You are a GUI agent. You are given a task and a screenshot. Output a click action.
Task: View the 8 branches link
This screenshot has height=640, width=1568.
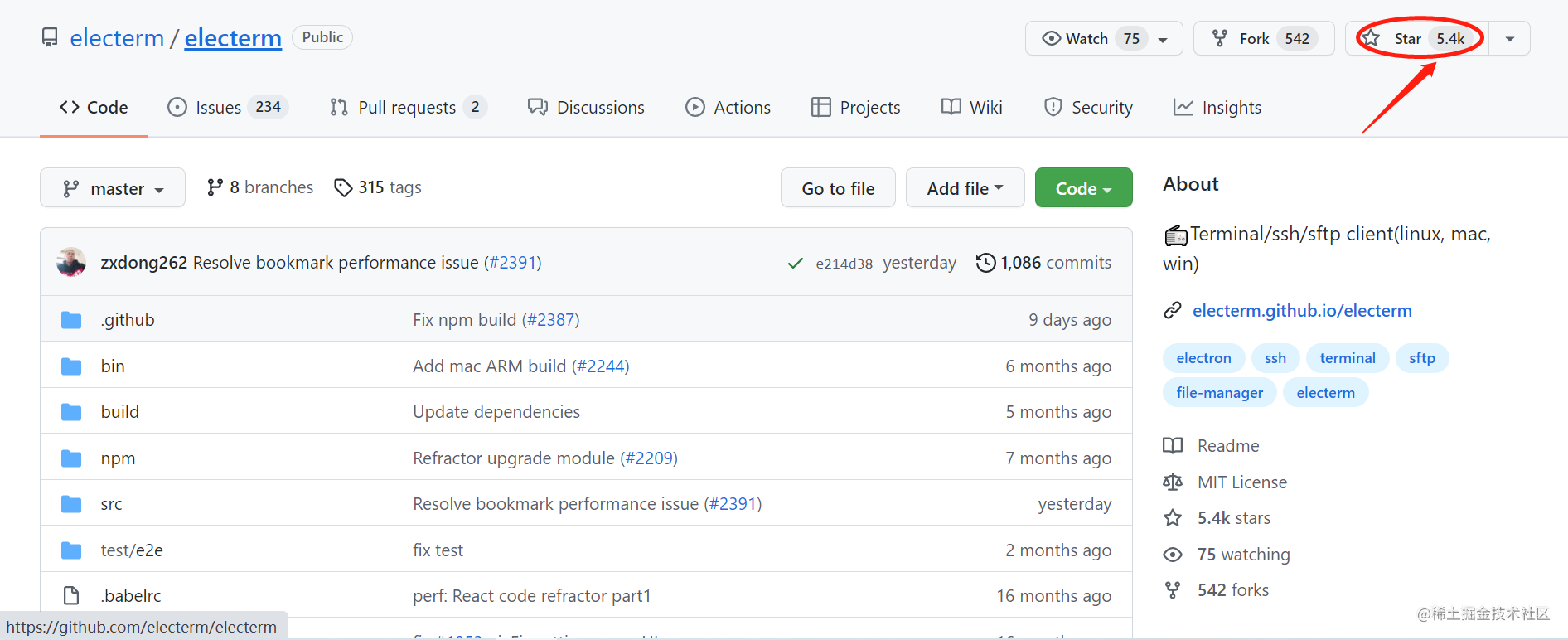260,188
